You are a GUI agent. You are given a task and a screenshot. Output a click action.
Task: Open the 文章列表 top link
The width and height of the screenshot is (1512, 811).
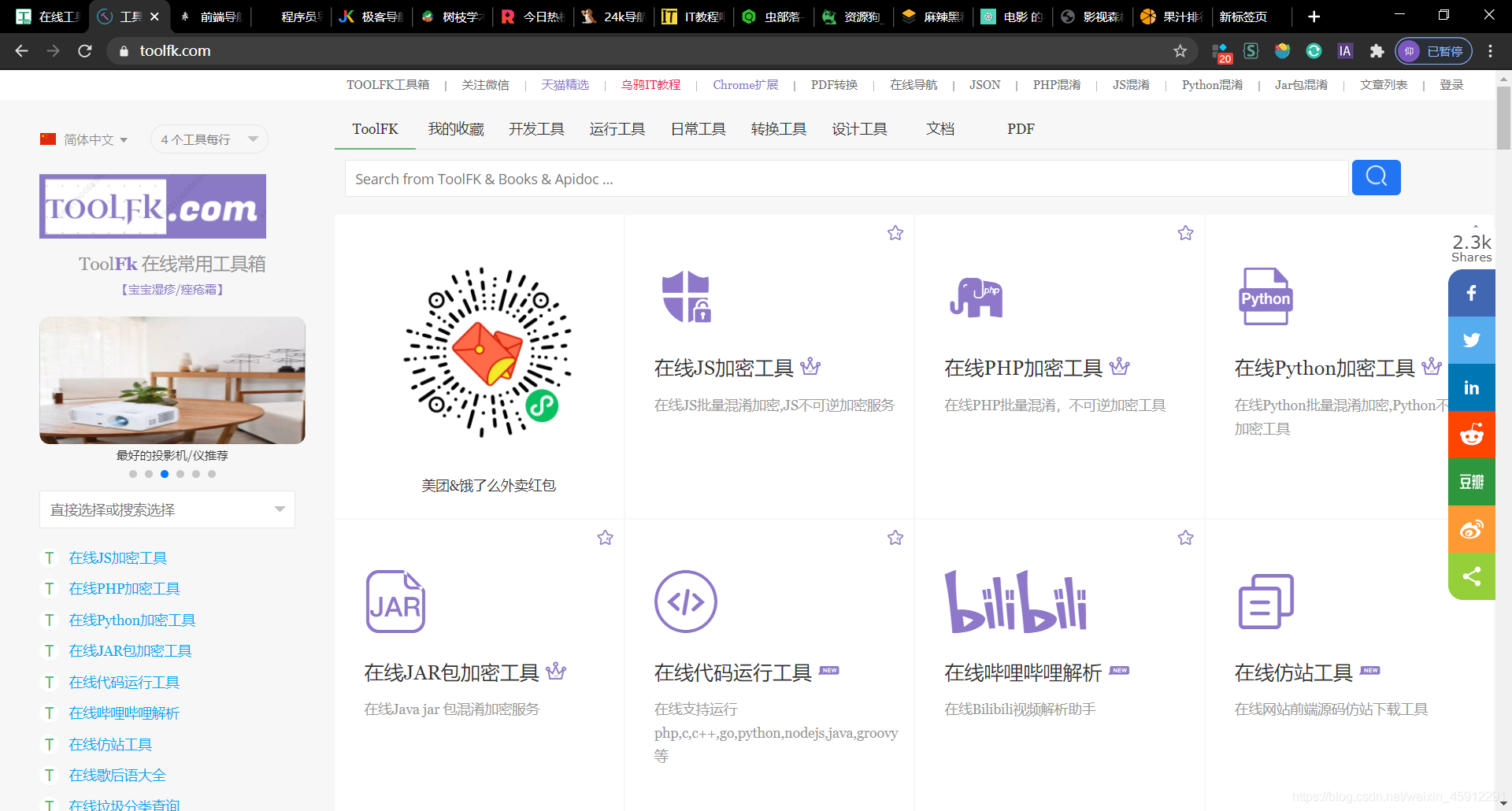pyautogui.click(x=1384, y=85)
